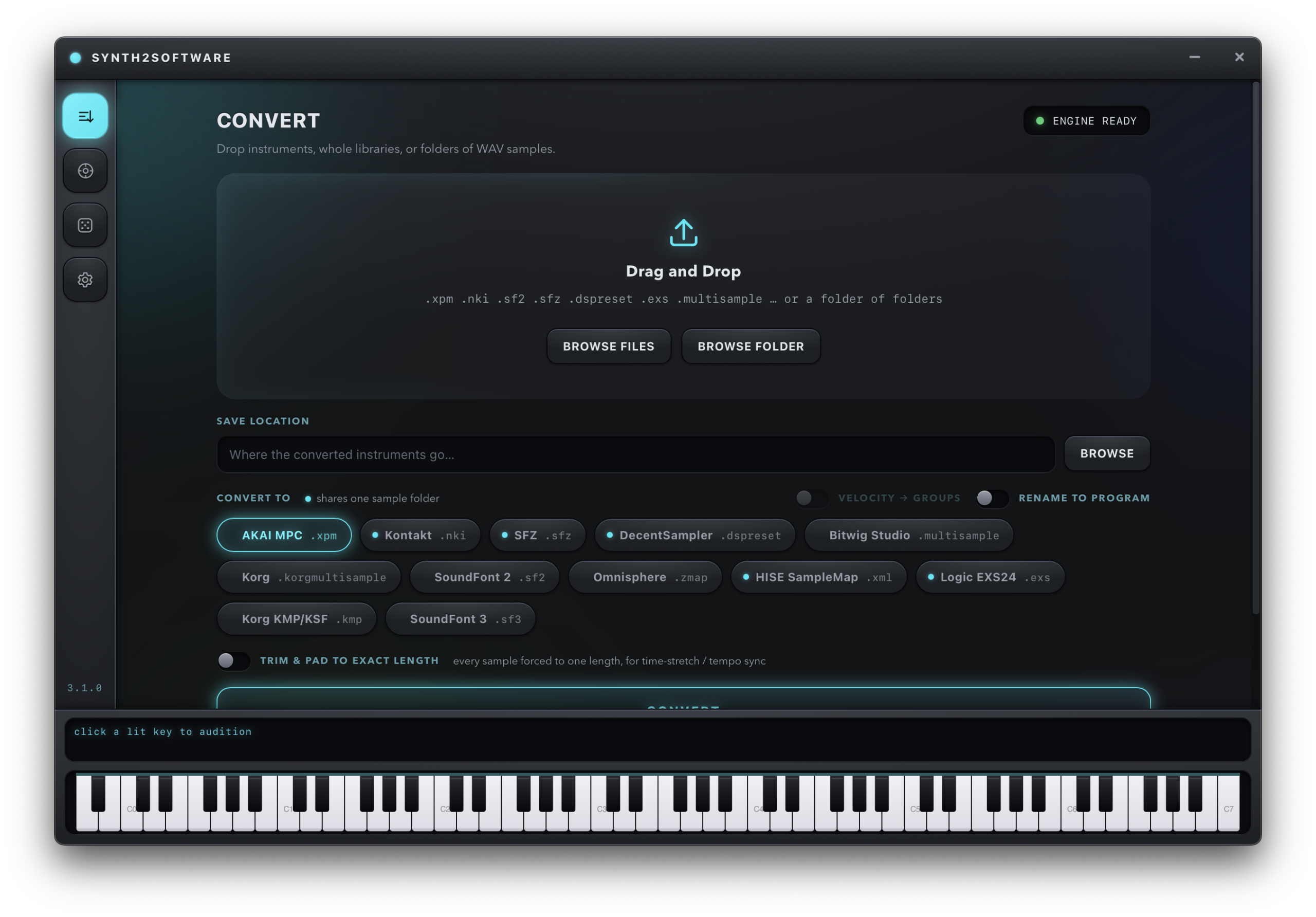Viewport: 1316px width, 917px height.
Task: Click the "SAVE LOCATION" label
Action: [x=263, y=421]
